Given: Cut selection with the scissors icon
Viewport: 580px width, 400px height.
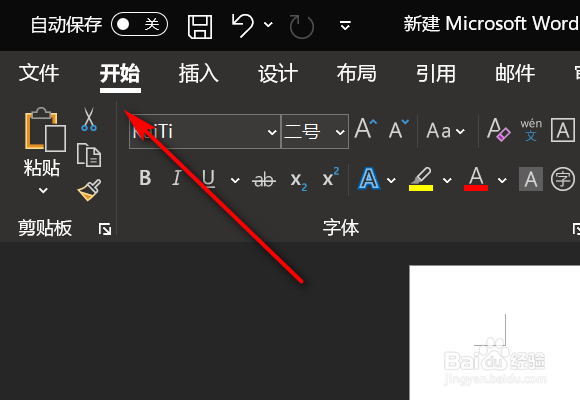Looking at the screenshot, I should click(x=89, y=119).
